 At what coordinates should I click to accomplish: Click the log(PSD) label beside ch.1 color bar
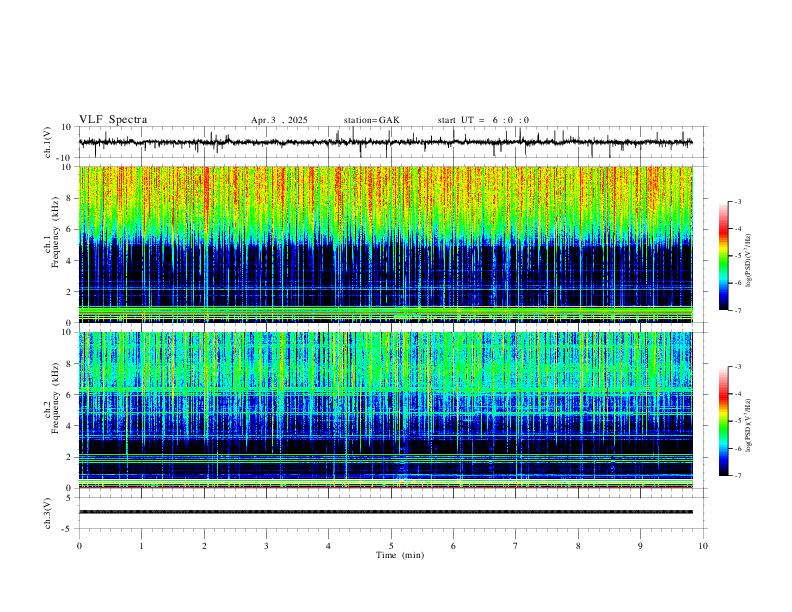click(x=748, y=260)
